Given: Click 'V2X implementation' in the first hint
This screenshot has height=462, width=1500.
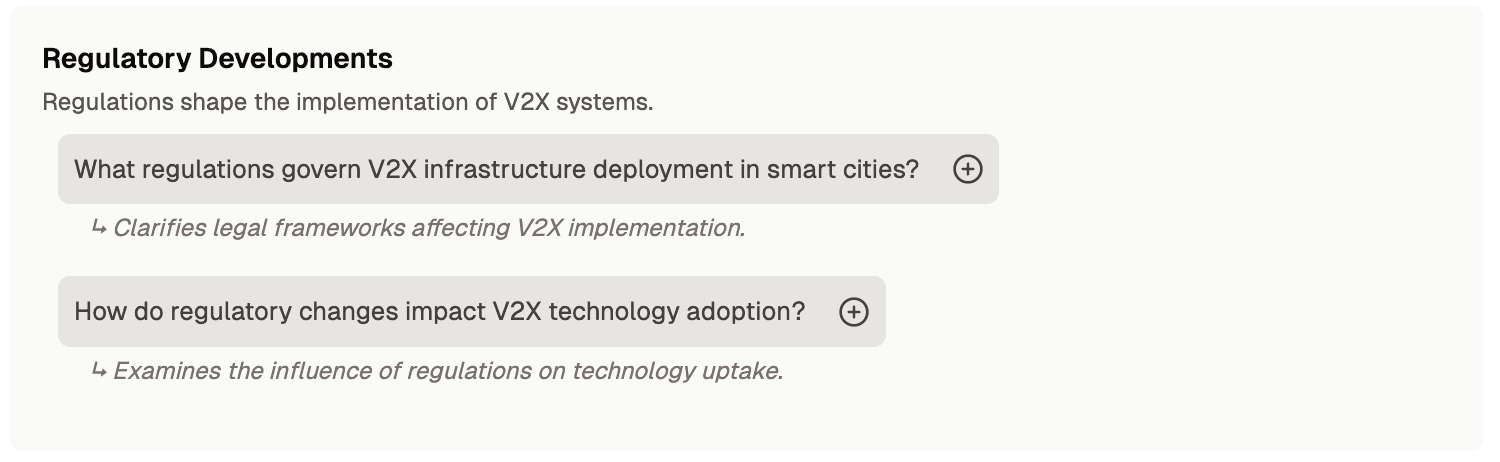Looking at the screenshot, I should click(x=628, y=228).
